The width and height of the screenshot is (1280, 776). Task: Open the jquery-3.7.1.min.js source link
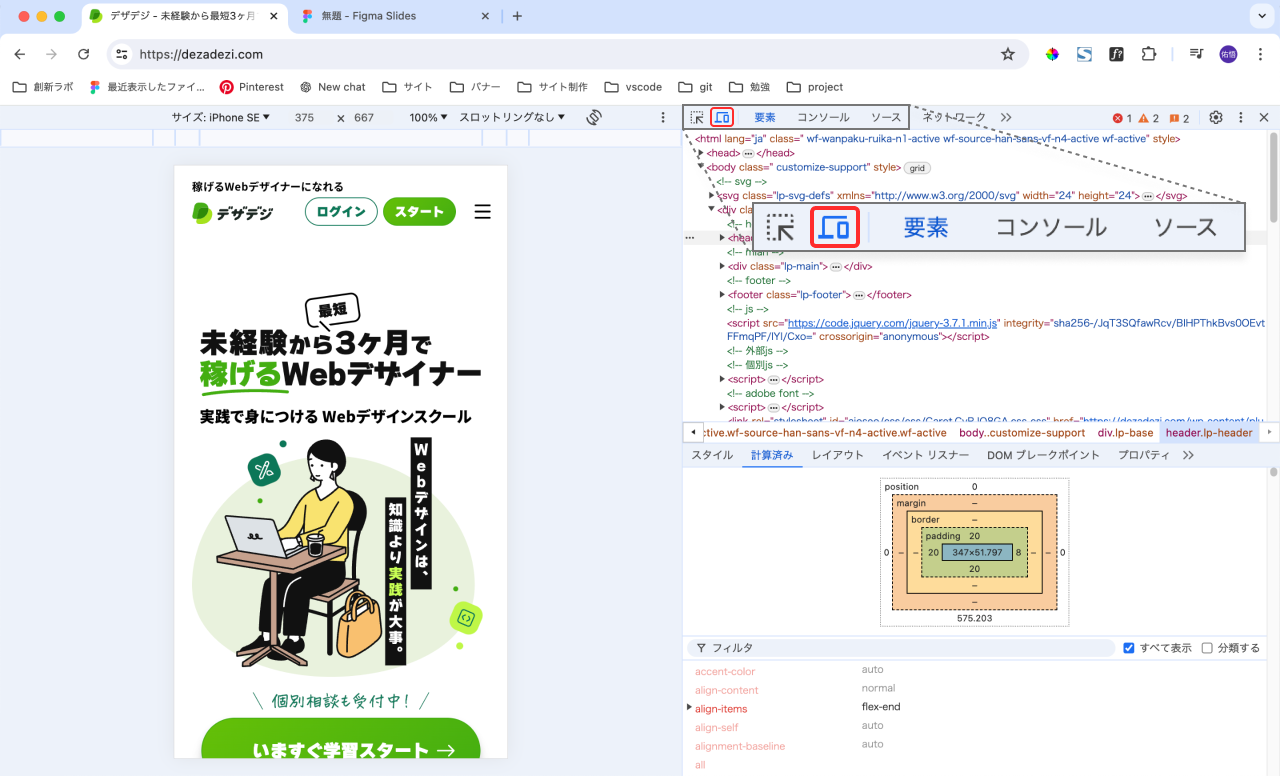pyautogui.click(x=893, y=323)
